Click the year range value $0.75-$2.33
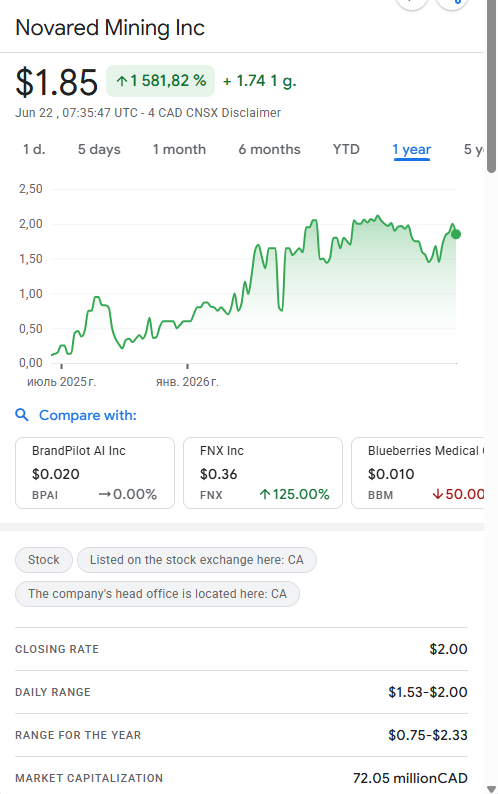This screenshot has height=794, width=498. 428,735
